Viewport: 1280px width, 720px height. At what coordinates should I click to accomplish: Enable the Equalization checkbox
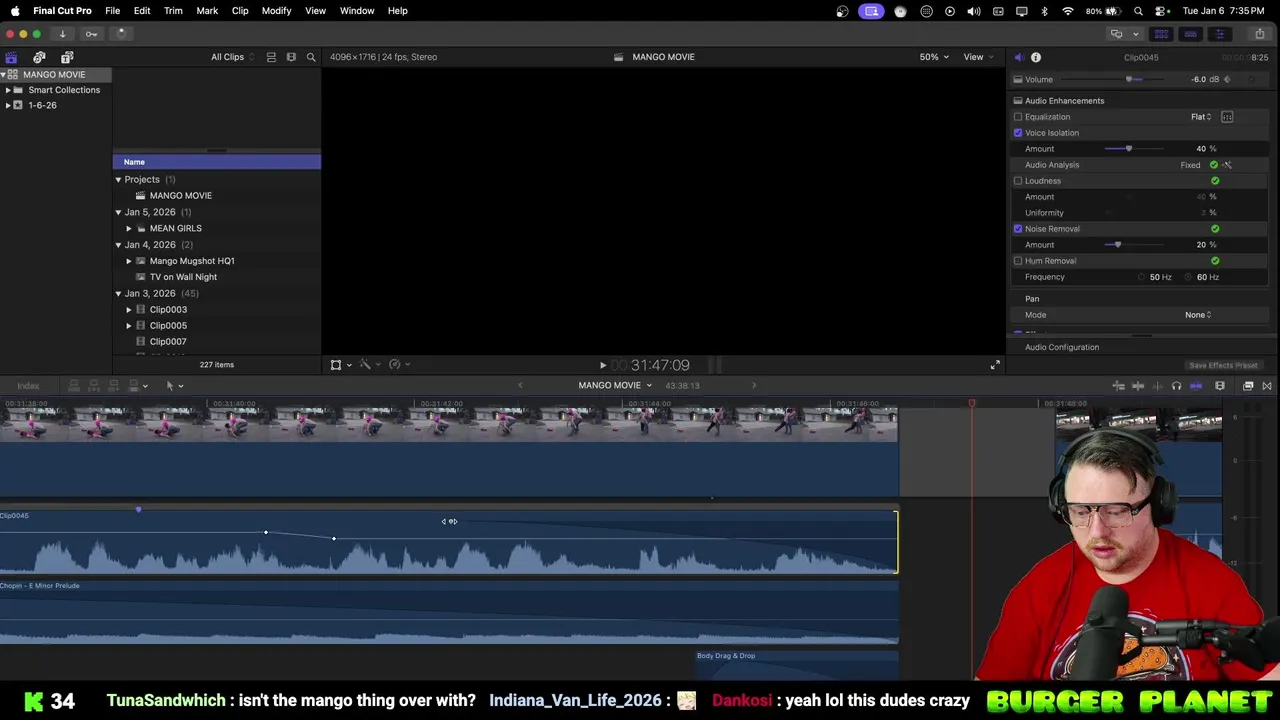(x=1018, y=117)
